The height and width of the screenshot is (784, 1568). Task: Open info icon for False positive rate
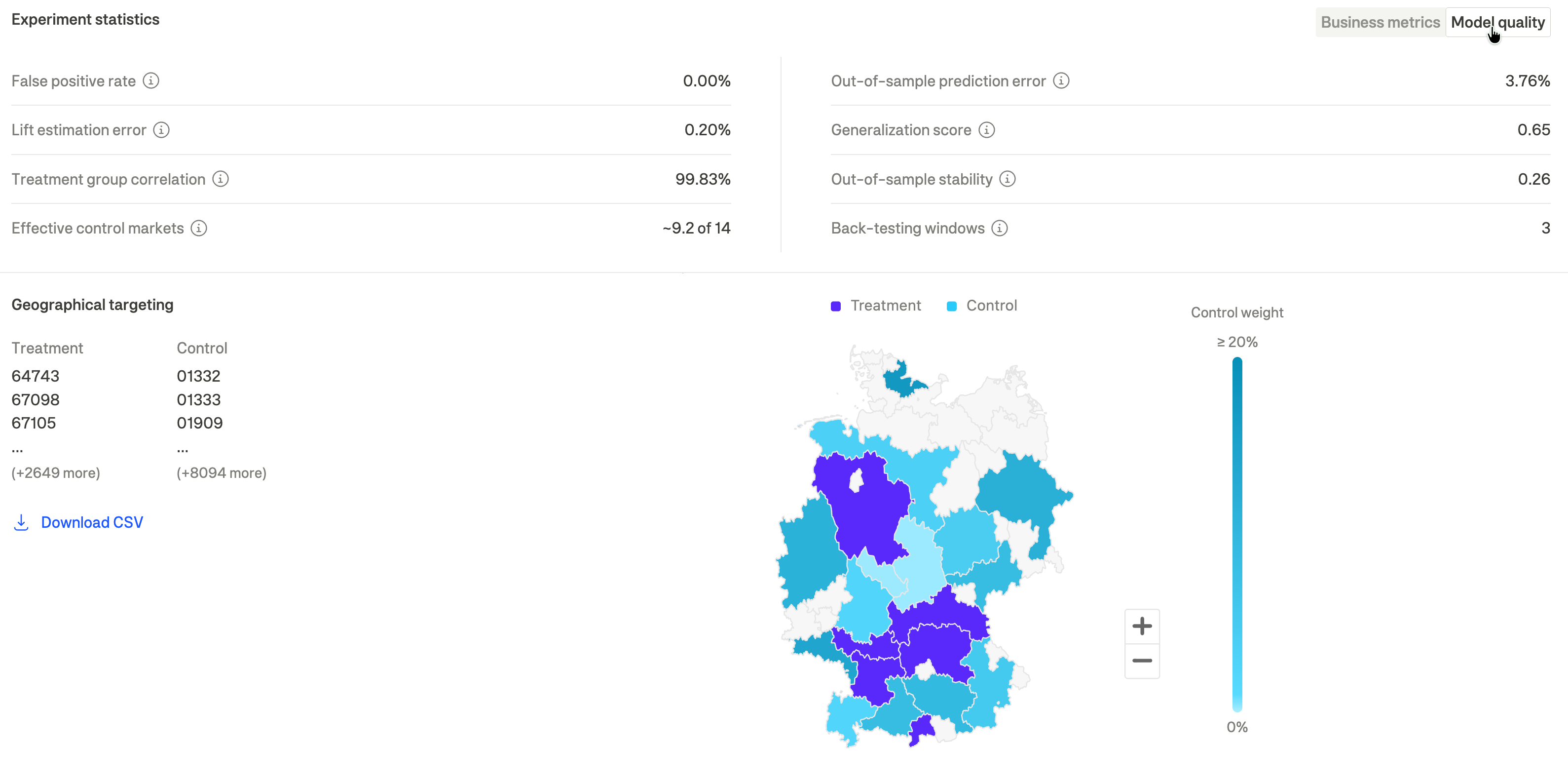pos(151,81)
